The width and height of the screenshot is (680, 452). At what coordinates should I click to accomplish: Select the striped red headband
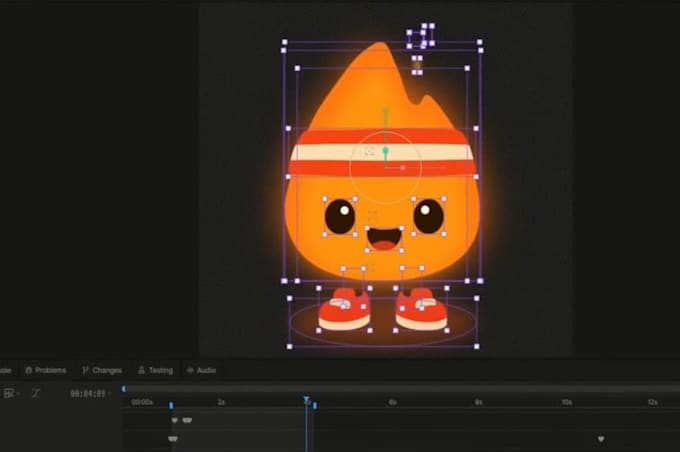382,152
